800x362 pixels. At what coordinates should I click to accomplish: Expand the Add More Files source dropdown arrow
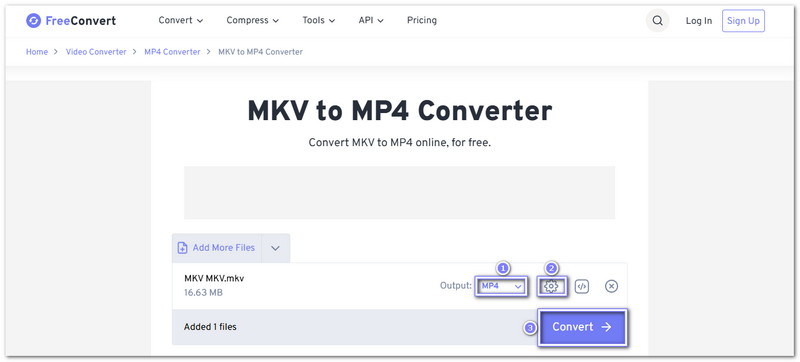coord(276,248)
